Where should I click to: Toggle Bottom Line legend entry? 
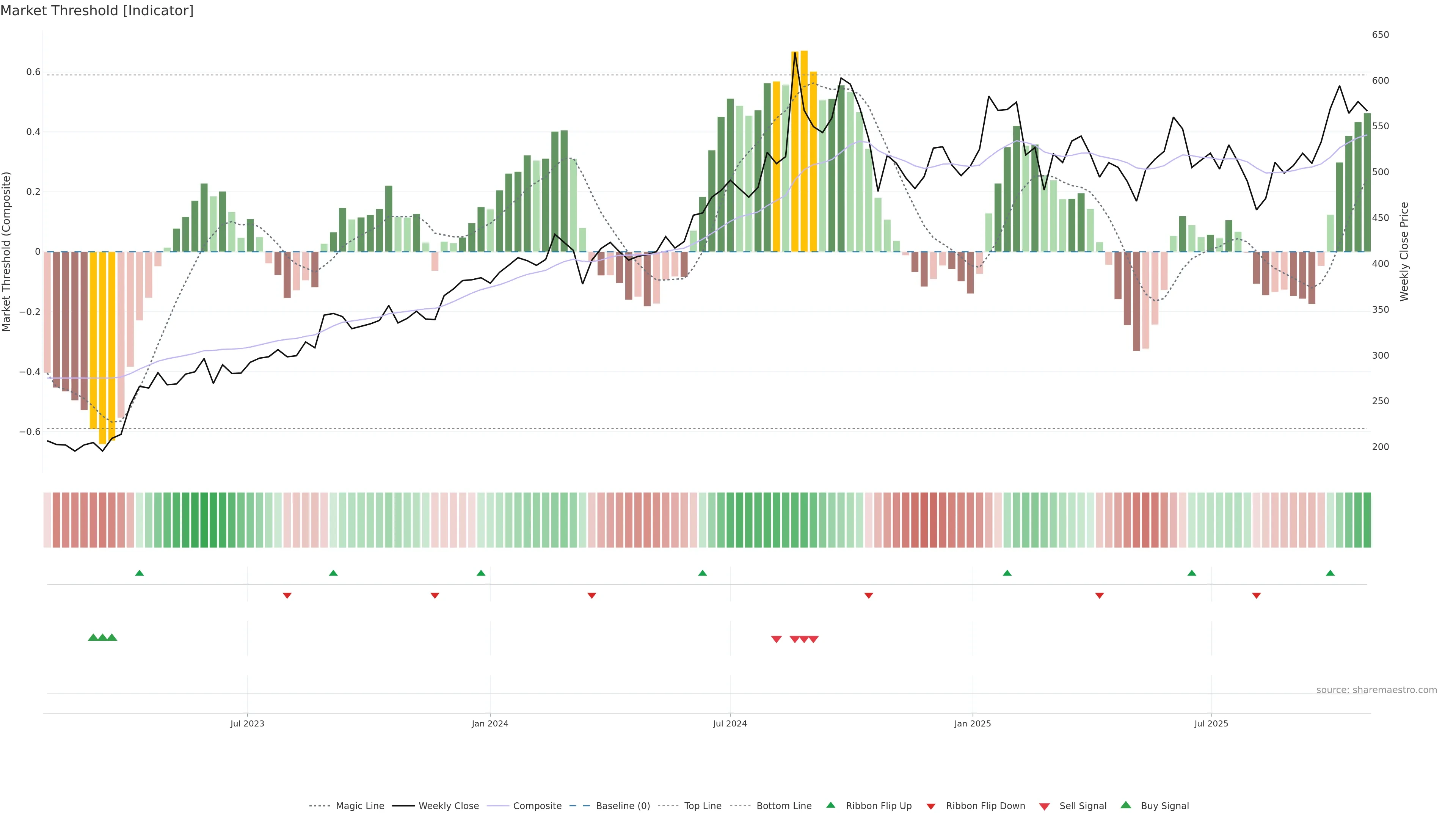pyautogui.click(x=783, y=806)
